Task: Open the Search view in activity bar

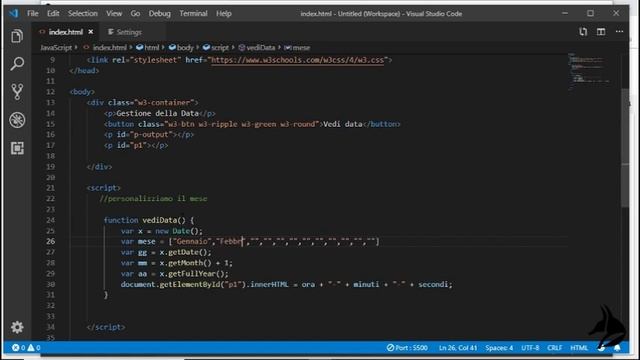Action: coord(17,64)
